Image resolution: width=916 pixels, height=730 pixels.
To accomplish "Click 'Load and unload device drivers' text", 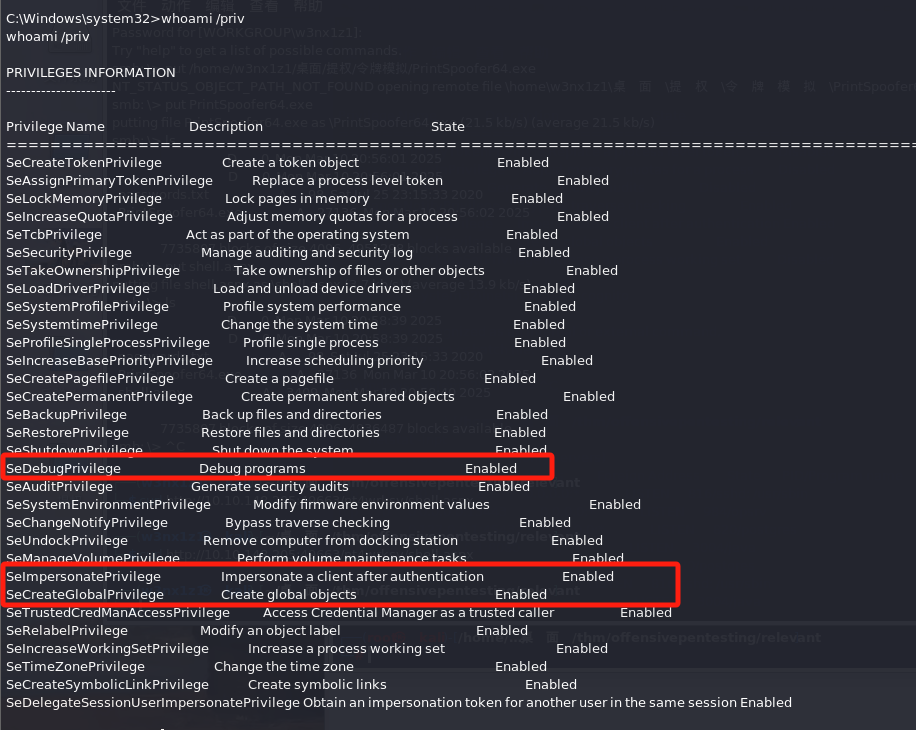I will (313, 289).
